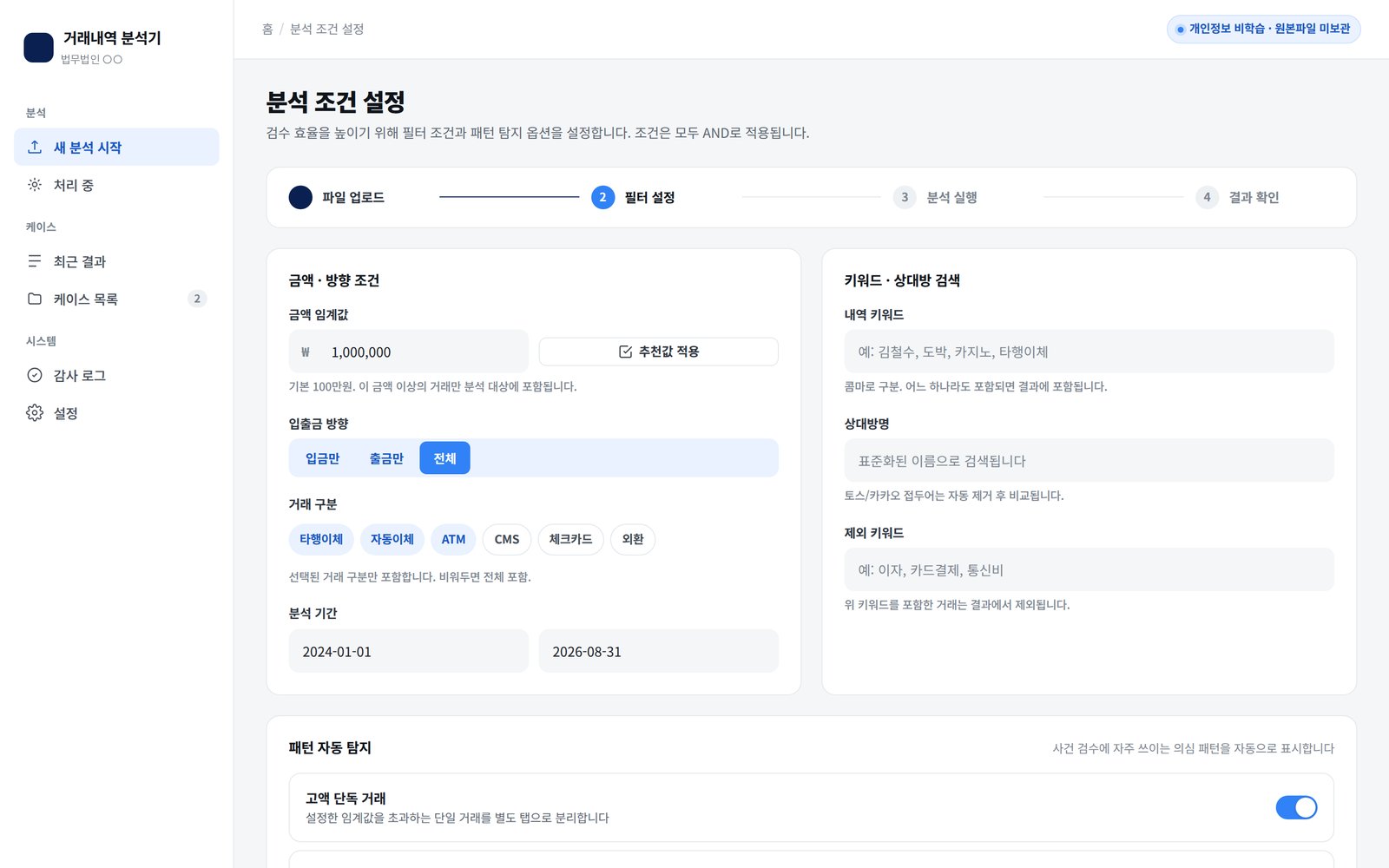Toggle the 자동이체 transaction type chip

coord(392,539)
